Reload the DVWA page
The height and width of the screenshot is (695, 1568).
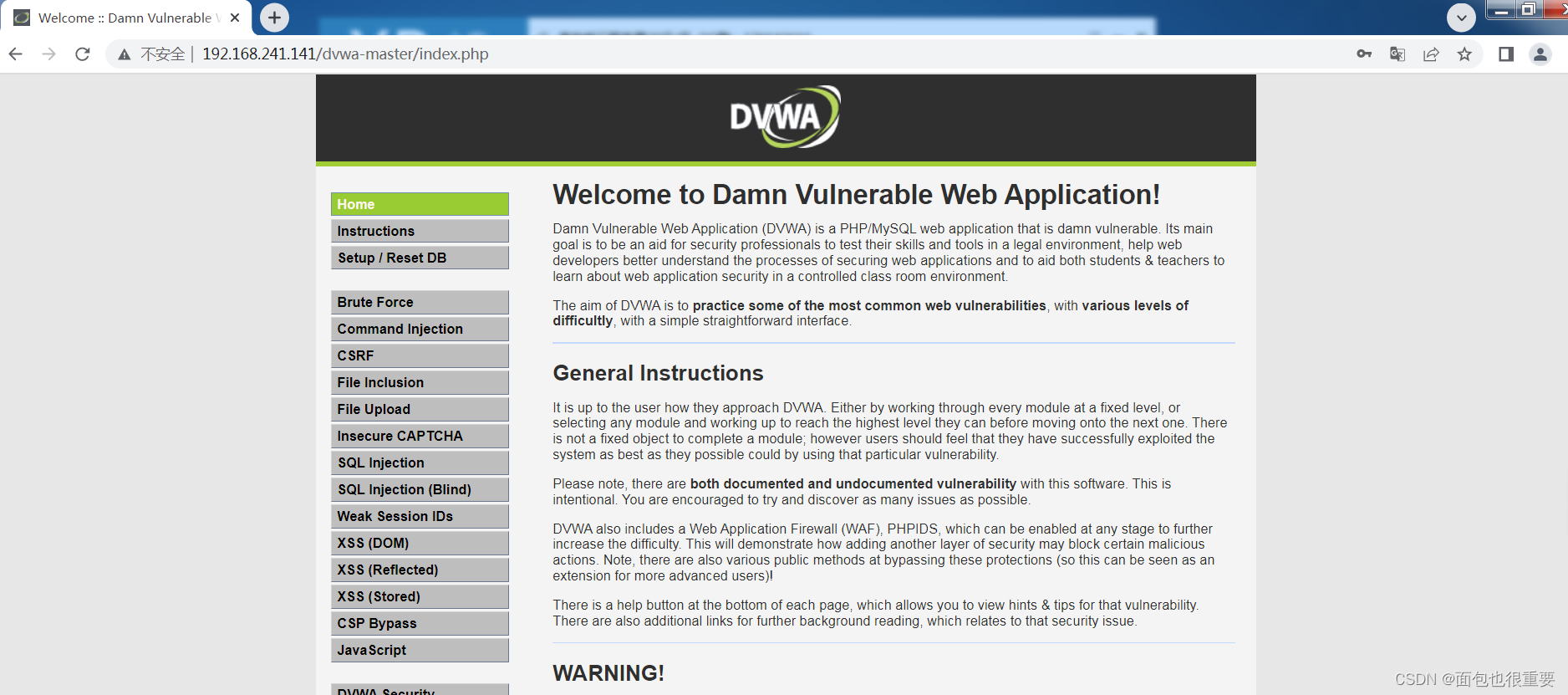point(82,54)
